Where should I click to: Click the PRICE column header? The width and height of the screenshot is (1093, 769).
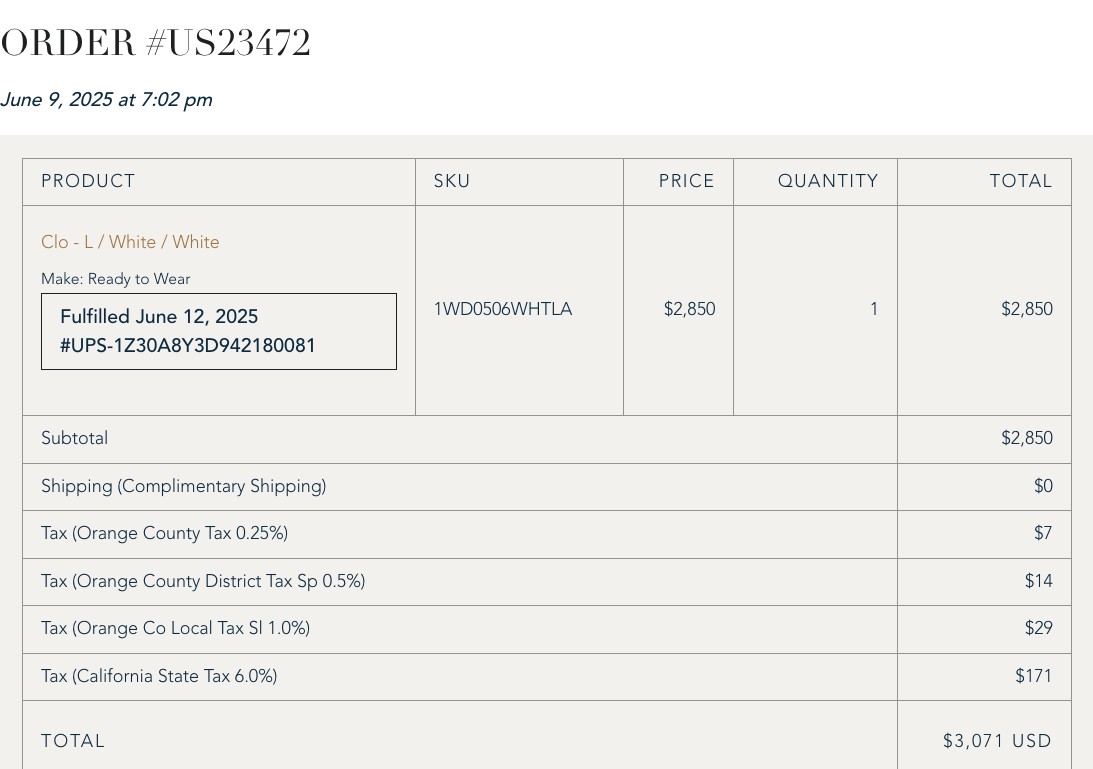tap(687, 181)
